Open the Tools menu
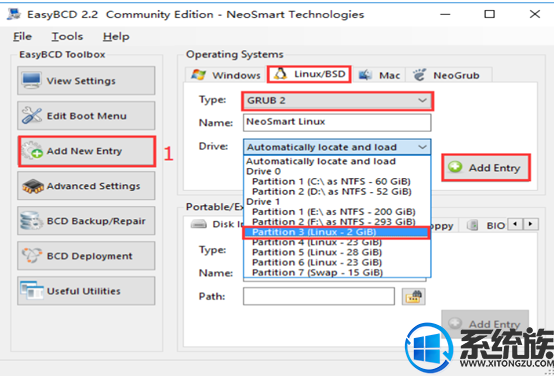 (x=67, y=36)
